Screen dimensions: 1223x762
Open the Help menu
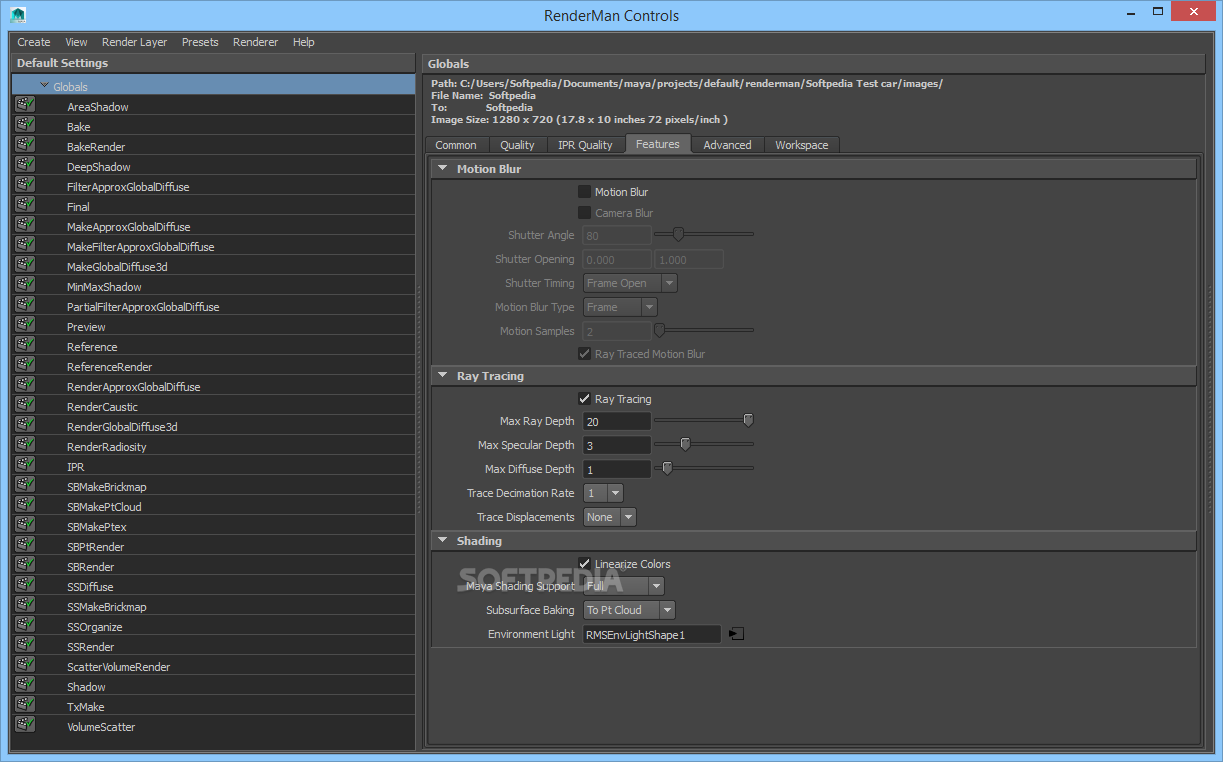tap(304, 42)
